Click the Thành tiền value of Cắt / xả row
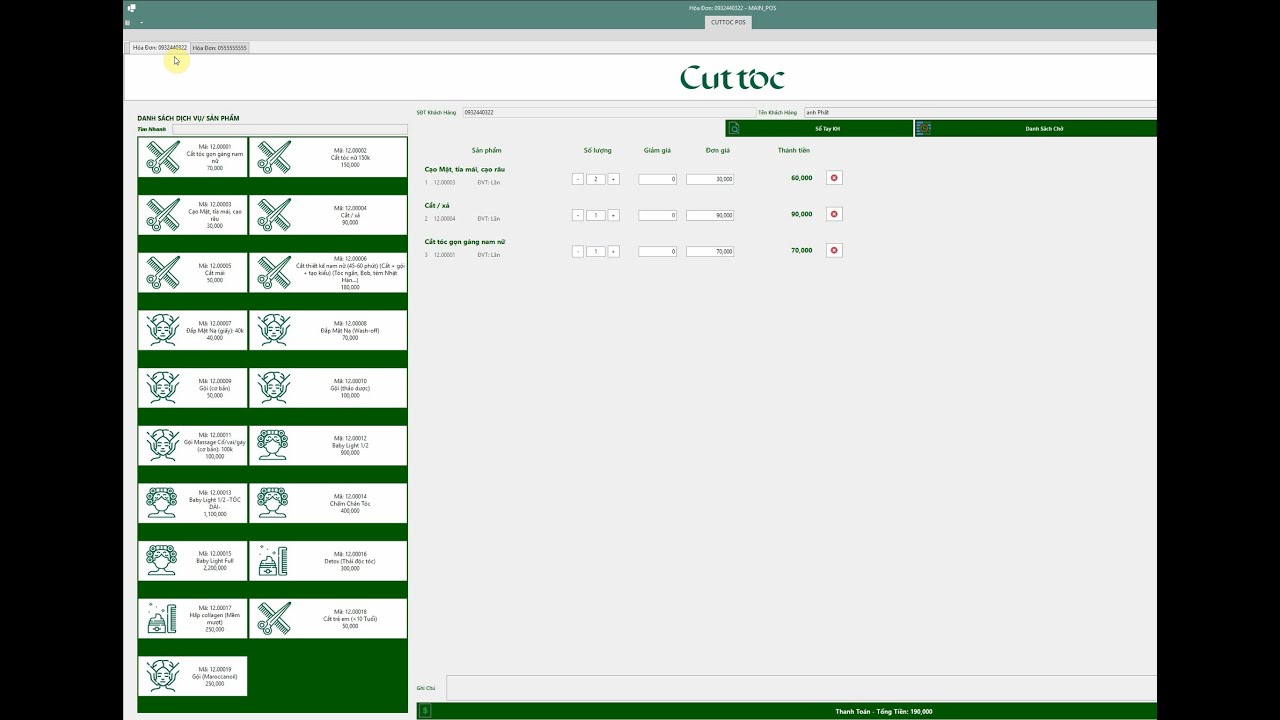Viewport: 1280px width, 720px height. tap(801, 214)
